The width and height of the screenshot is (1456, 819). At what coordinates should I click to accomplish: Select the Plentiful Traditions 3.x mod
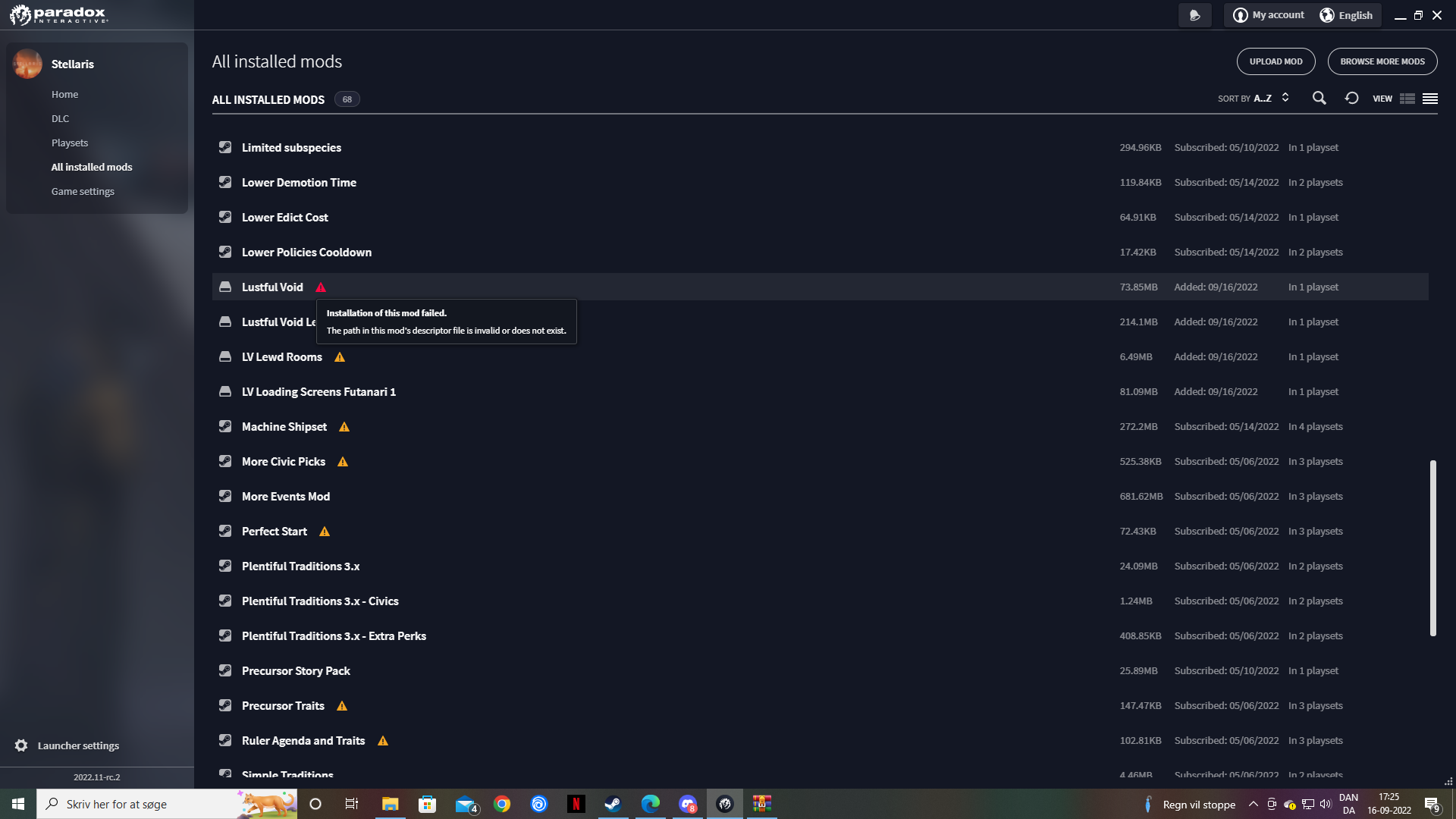coord(821,566)
